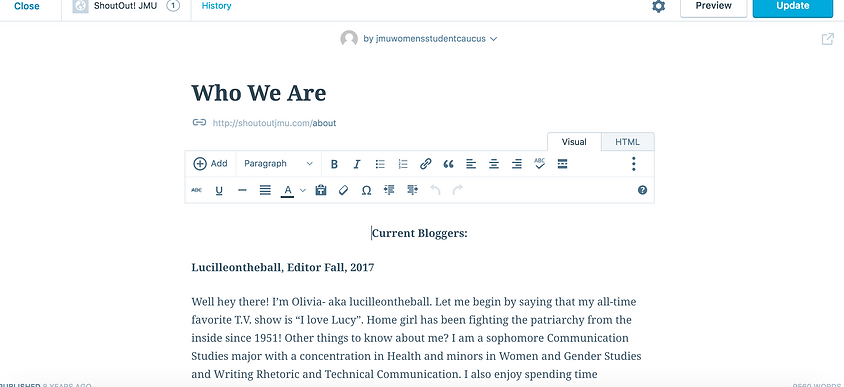Viewport: 844px width, 387px height.
Task: Justify the text alignment
Action: tap(265, 190)
